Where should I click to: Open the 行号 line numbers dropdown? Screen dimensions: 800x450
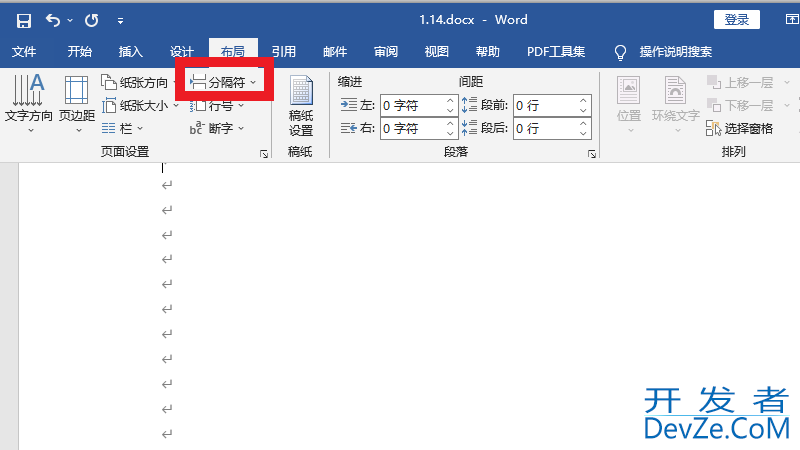click(x=217, y=106)
